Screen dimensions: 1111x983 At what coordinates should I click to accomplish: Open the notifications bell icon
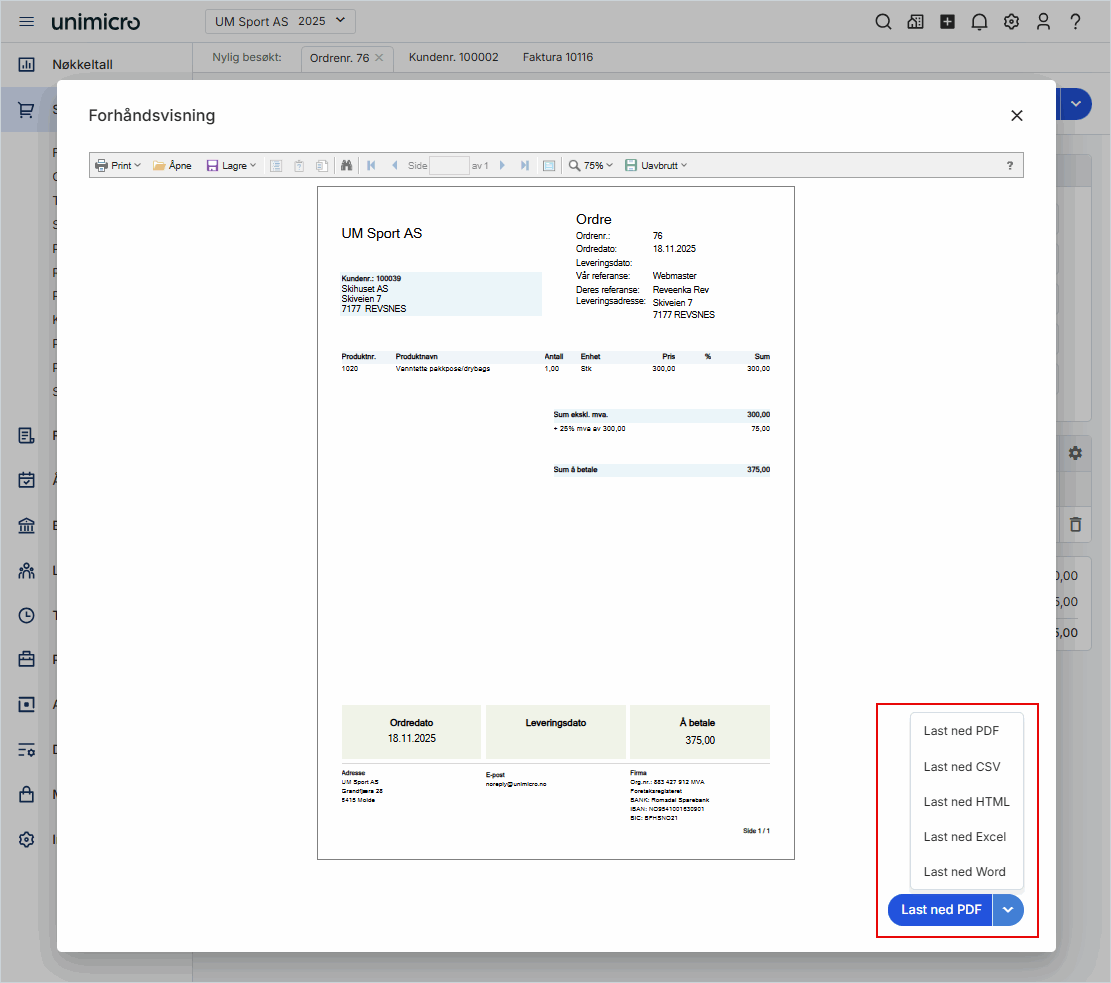[979, 22]
